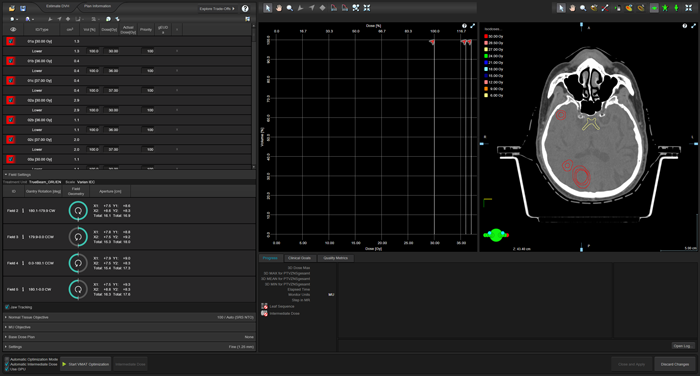
Task: Toggle checkbox for structure 01a [30.00 Gy]
Action: pyautogui.click(x=10, y=41)
